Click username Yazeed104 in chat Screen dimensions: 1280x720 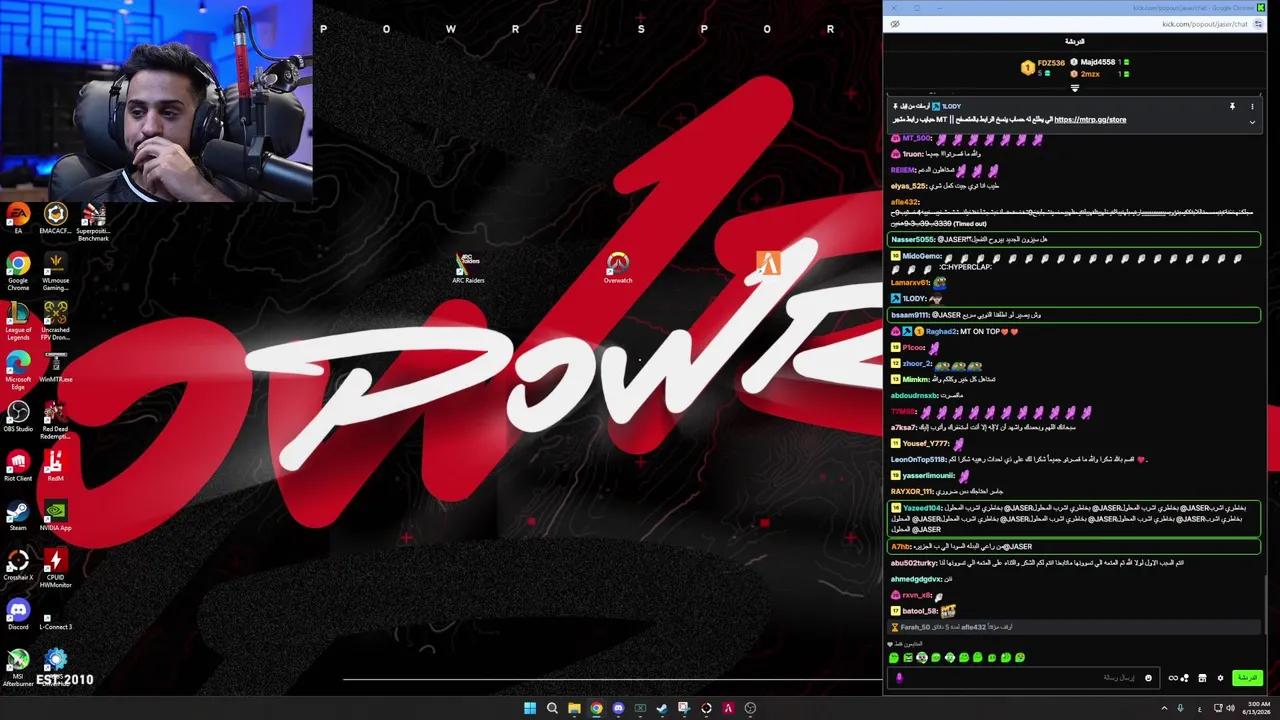(x=922, y=508)
